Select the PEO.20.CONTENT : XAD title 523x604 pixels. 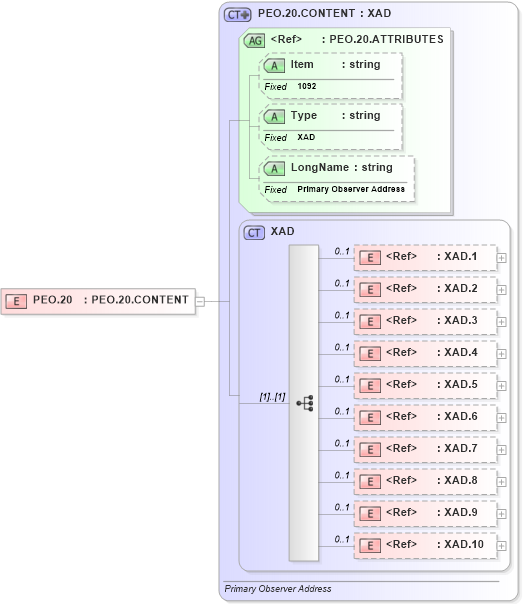pyautogui.click(x=324, y=13)
